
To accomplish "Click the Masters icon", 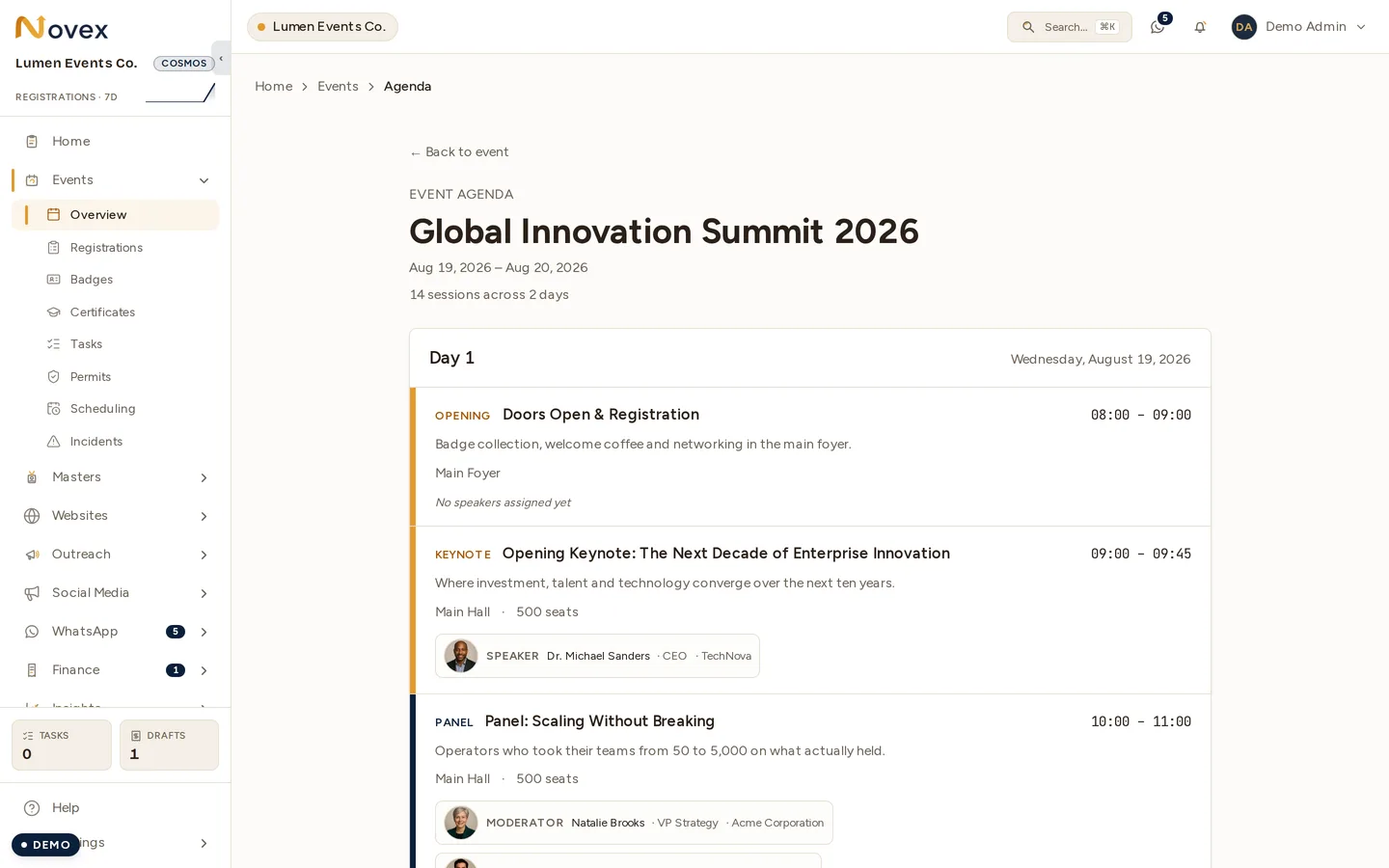I will click(32, 477).
